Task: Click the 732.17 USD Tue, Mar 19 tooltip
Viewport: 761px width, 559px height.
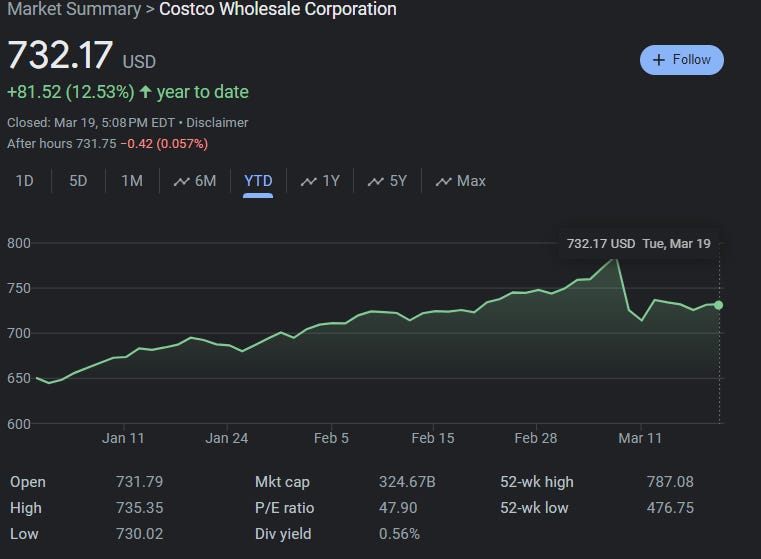Action: point(638,244)
